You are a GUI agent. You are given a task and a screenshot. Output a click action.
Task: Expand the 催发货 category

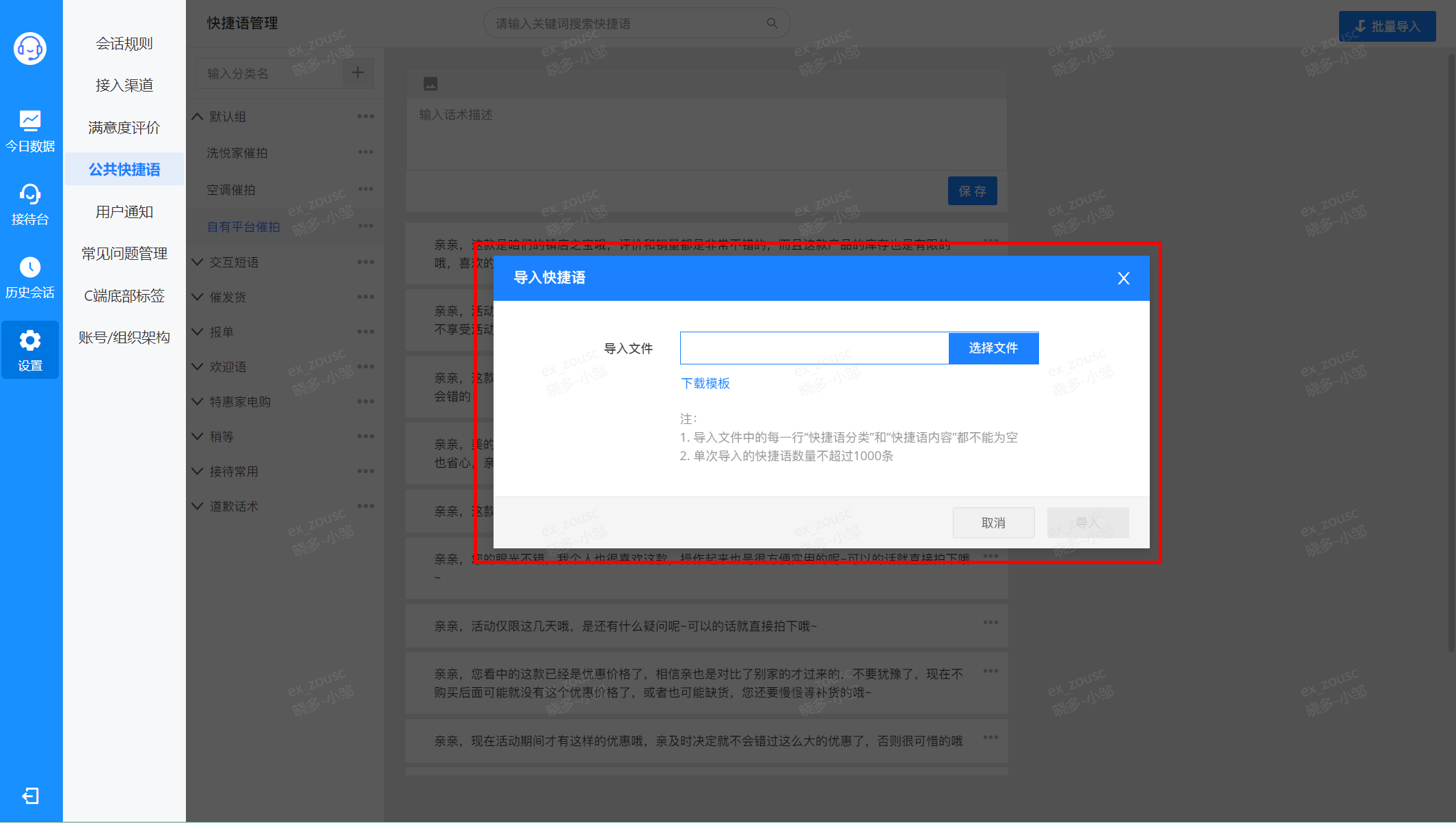click(x=198, y=297)
